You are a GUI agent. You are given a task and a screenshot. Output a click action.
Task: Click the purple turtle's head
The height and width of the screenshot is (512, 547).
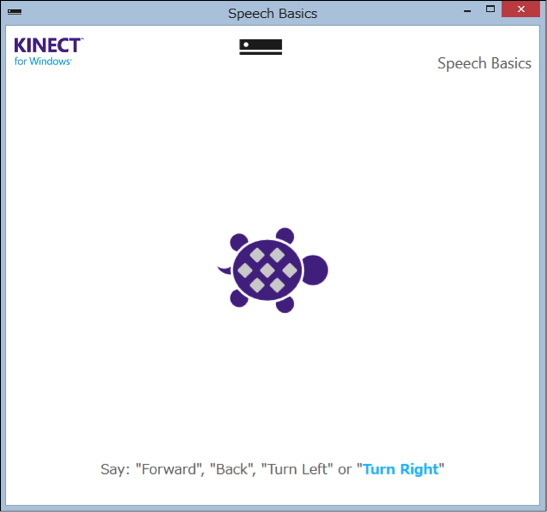(315, 270)
